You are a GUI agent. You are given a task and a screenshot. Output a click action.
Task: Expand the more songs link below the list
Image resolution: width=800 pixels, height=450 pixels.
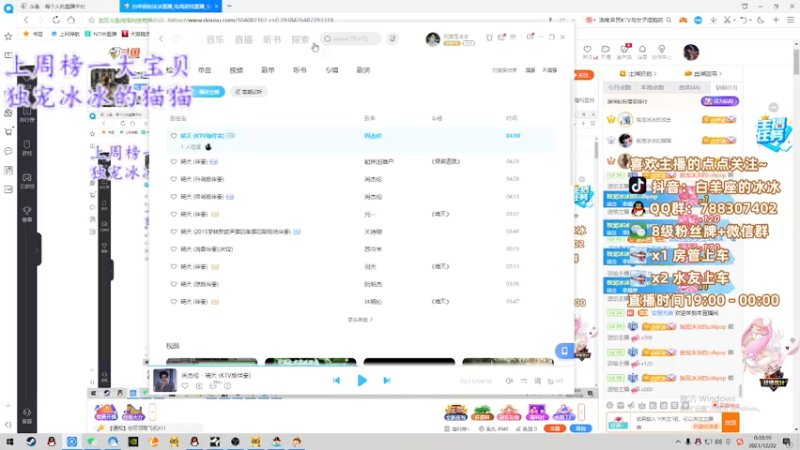[x=360, y=319]
